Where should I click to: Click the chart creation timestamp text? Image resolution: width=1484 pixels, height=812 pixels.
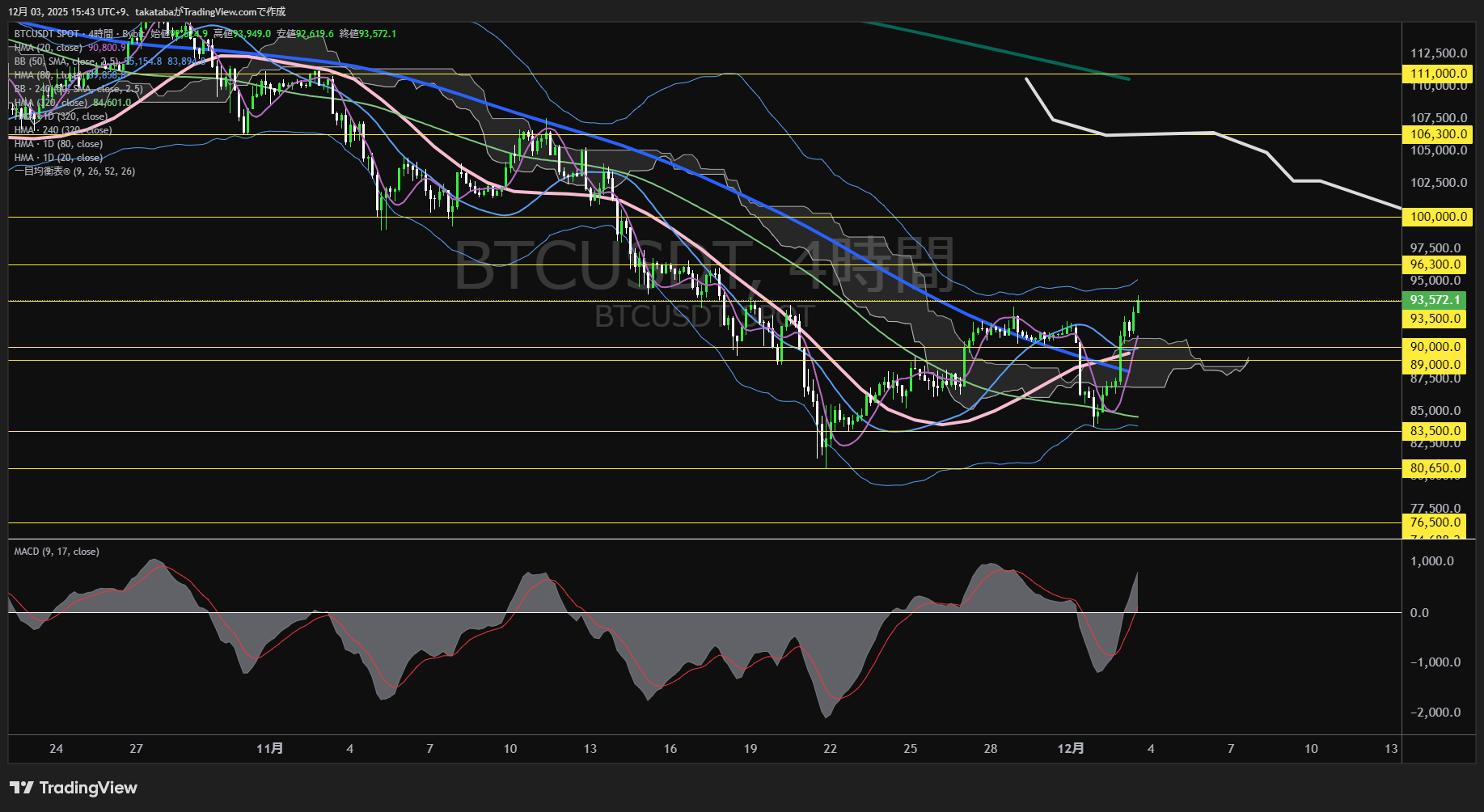146,11
